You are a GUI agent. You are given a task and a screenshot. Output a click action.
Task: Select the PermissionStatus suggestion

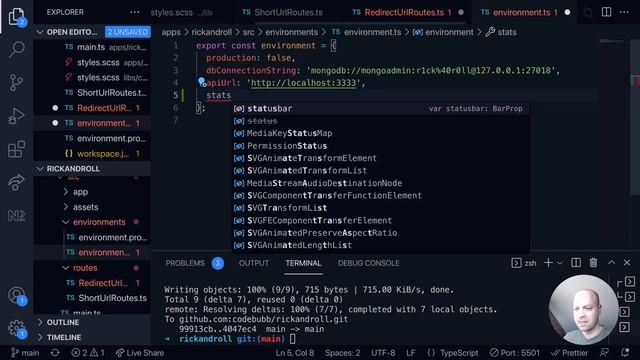[381, 146]
